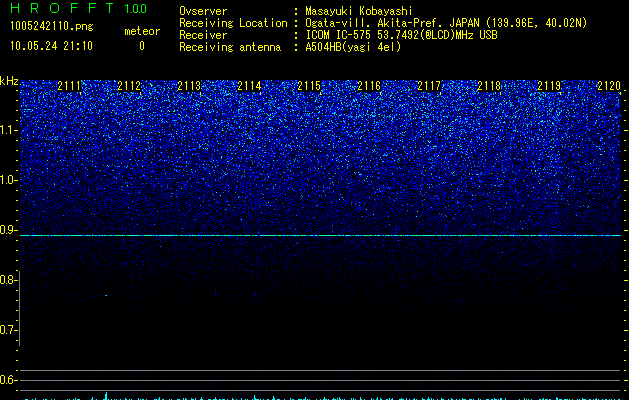Click the Receiving antenna label
629x400 pixels.
click(230, 47)
